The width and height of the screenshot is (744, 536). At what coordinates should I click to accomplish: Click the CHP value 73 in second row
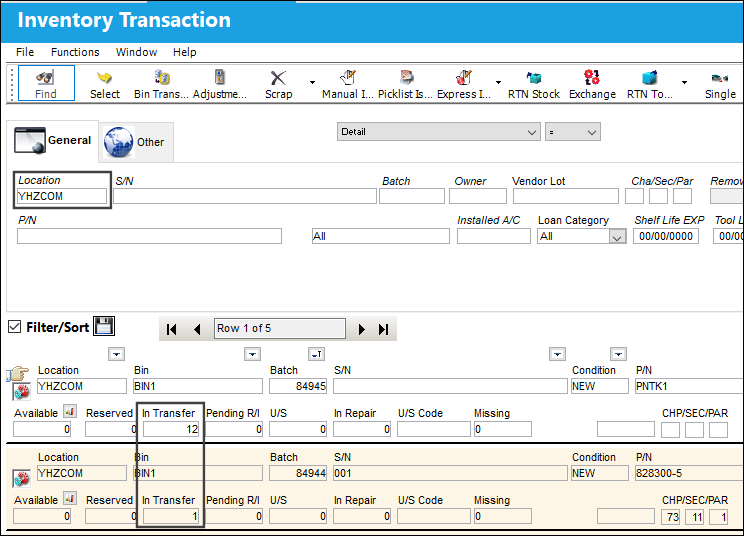click(x=670, y=517)
